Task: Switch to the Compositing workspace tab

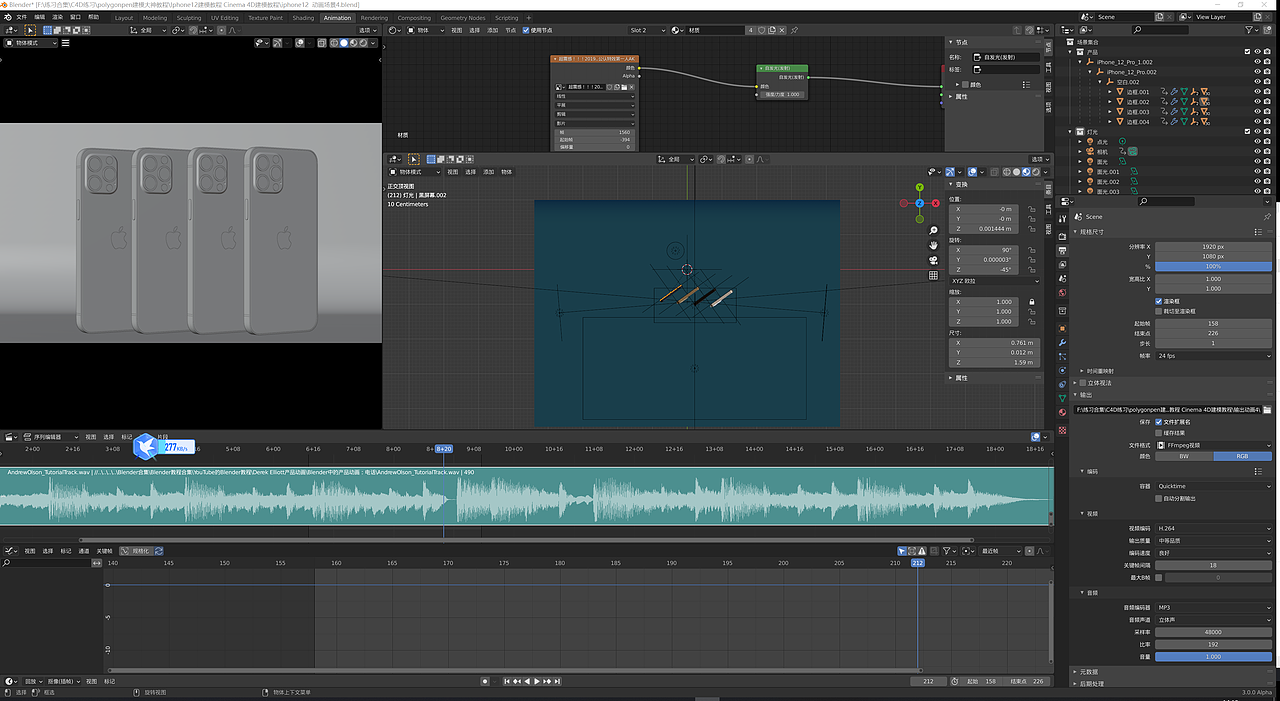Action: [414, 18]
